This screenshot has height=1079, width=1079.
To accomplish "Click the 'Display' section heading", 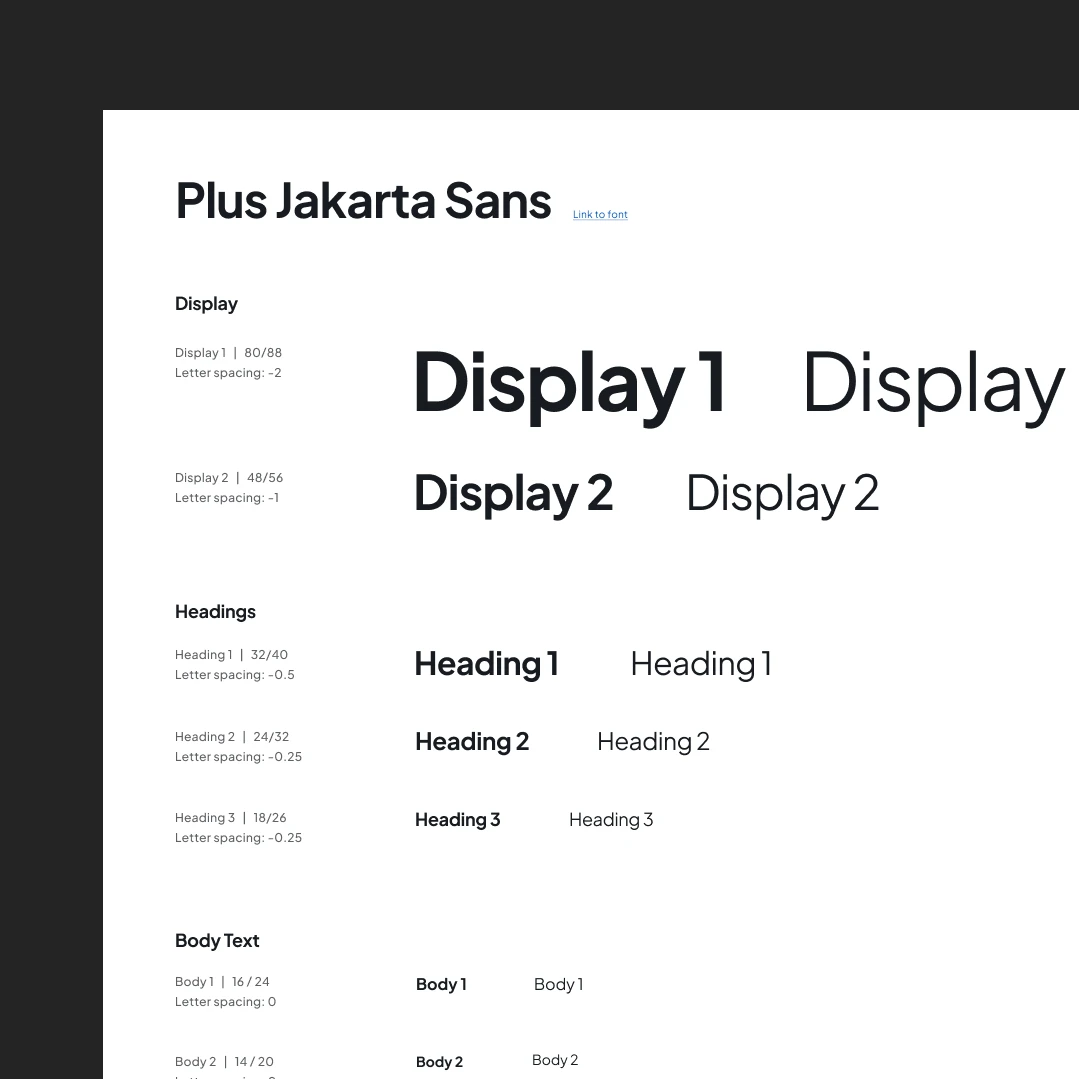I will point(206,304).
